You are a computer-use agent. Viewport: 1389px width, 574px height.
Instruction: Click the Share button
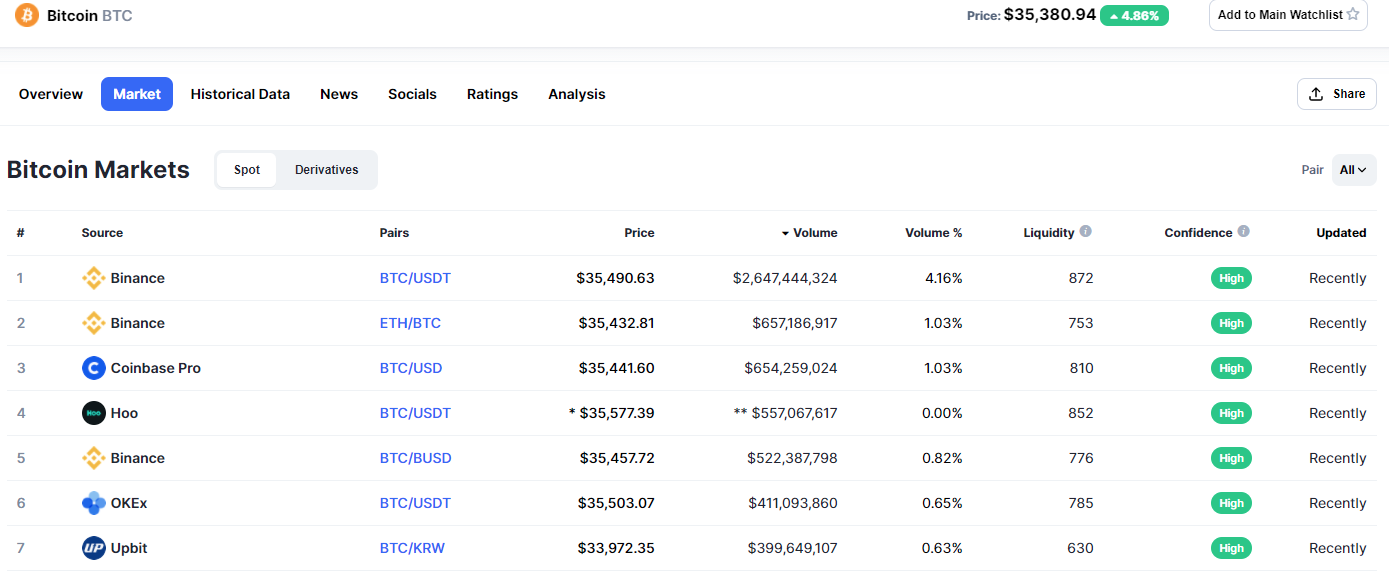coord(1337,94)
